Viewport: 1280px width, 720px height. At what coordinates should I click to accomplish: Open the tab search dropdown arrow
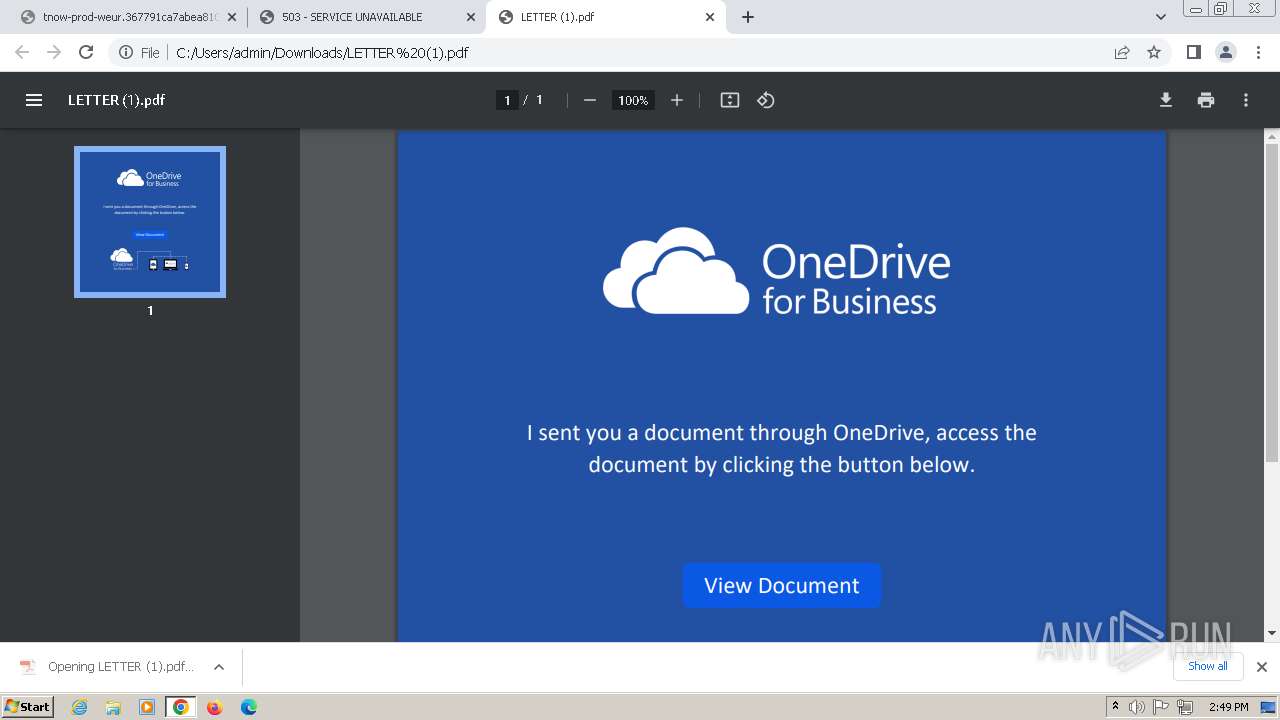tap(1161, 17)
